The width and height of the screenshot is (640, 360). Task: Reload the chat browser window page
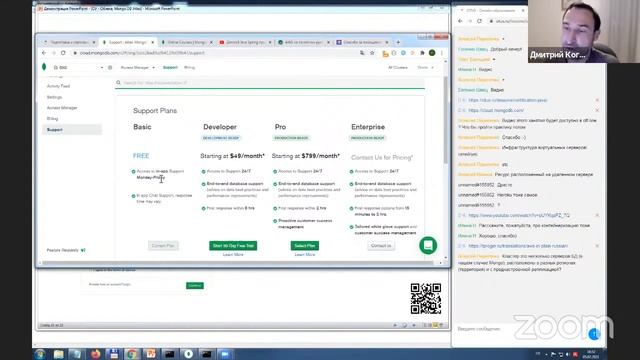pos(480,21)
